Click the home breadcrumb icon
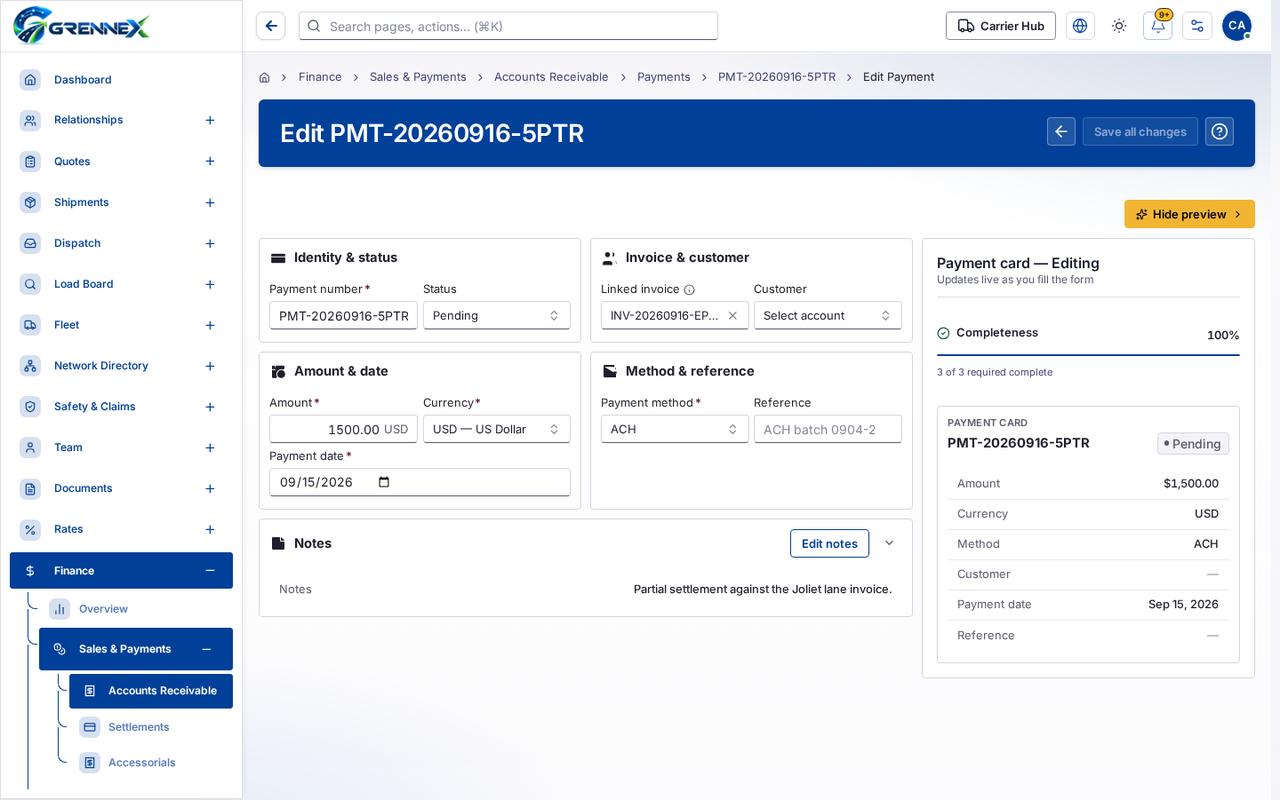1280x800 pixels. [x=264, y=77]
